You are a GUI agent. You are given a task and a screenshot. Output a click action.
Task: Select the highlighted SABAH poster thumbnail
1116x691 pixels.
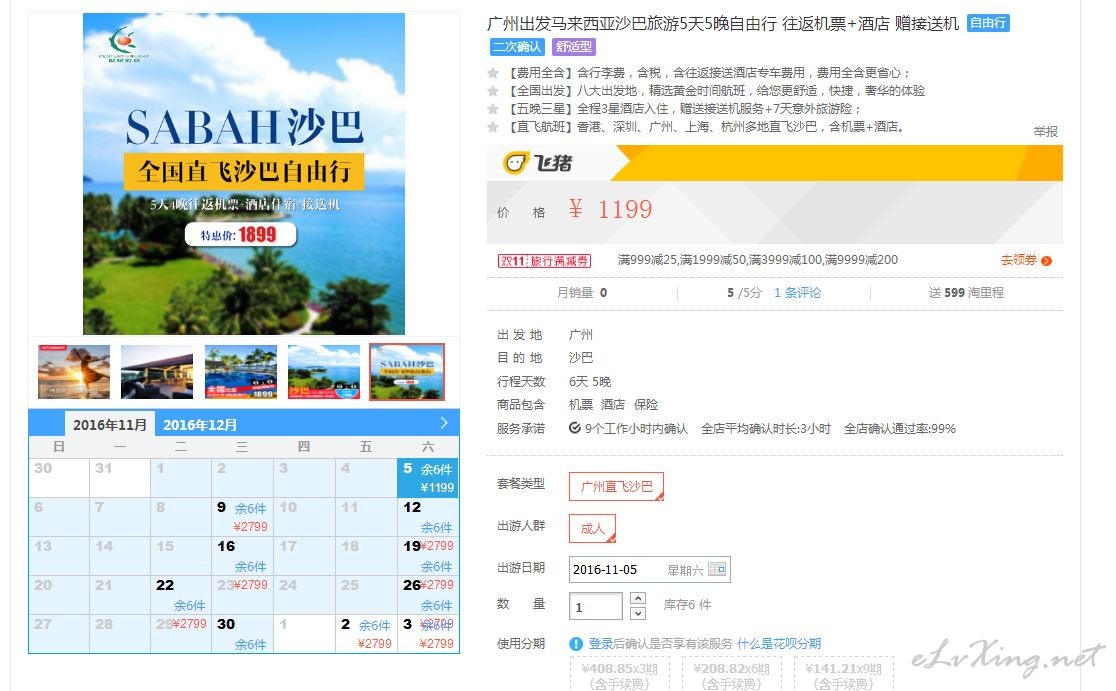(407, 372)
